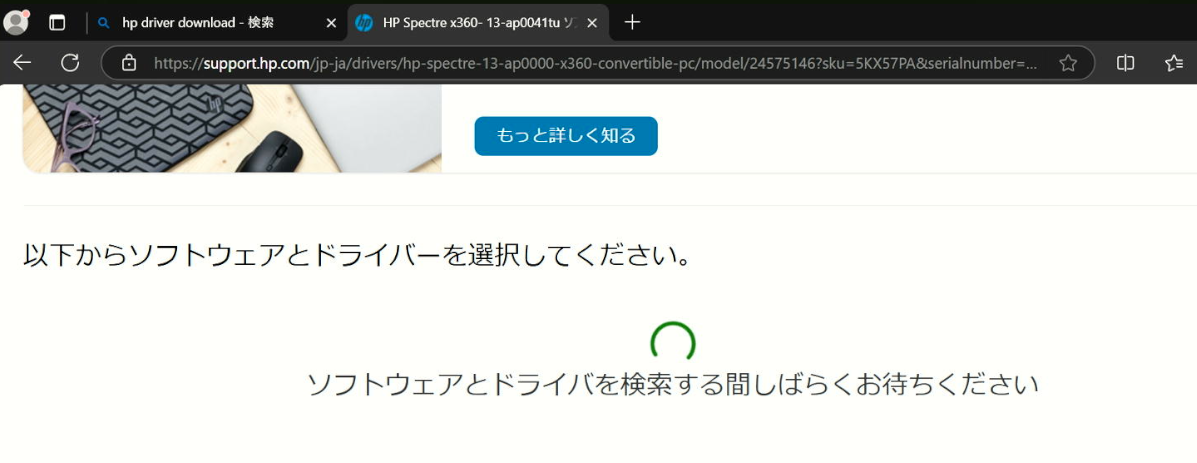Click the ソフトウェアとドライバを検索する間しばらくお待ちください text
The image size is (1197, 463).
tap(673, 384)
